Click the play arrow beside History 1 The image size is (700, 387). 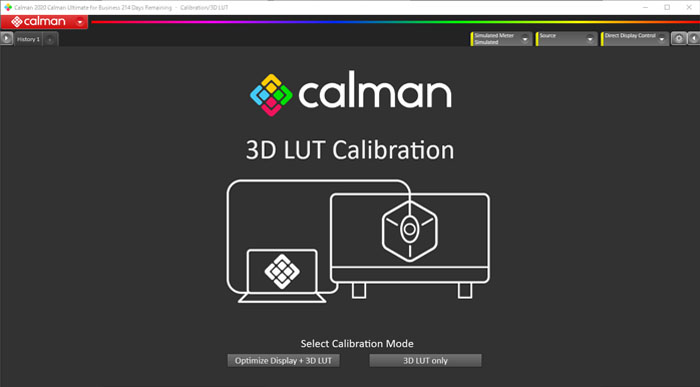coord(6,39)
